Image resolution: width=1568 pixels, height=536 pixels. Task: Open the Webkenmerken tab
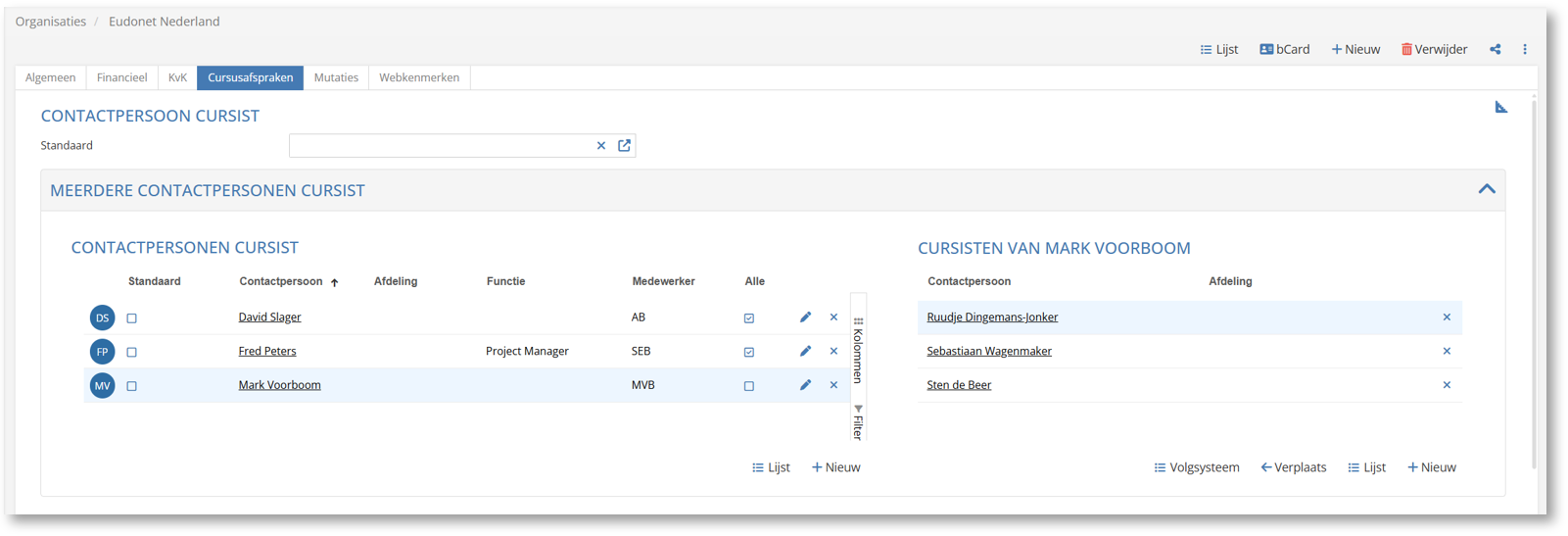pyautogui.click(x=419, y=77)
